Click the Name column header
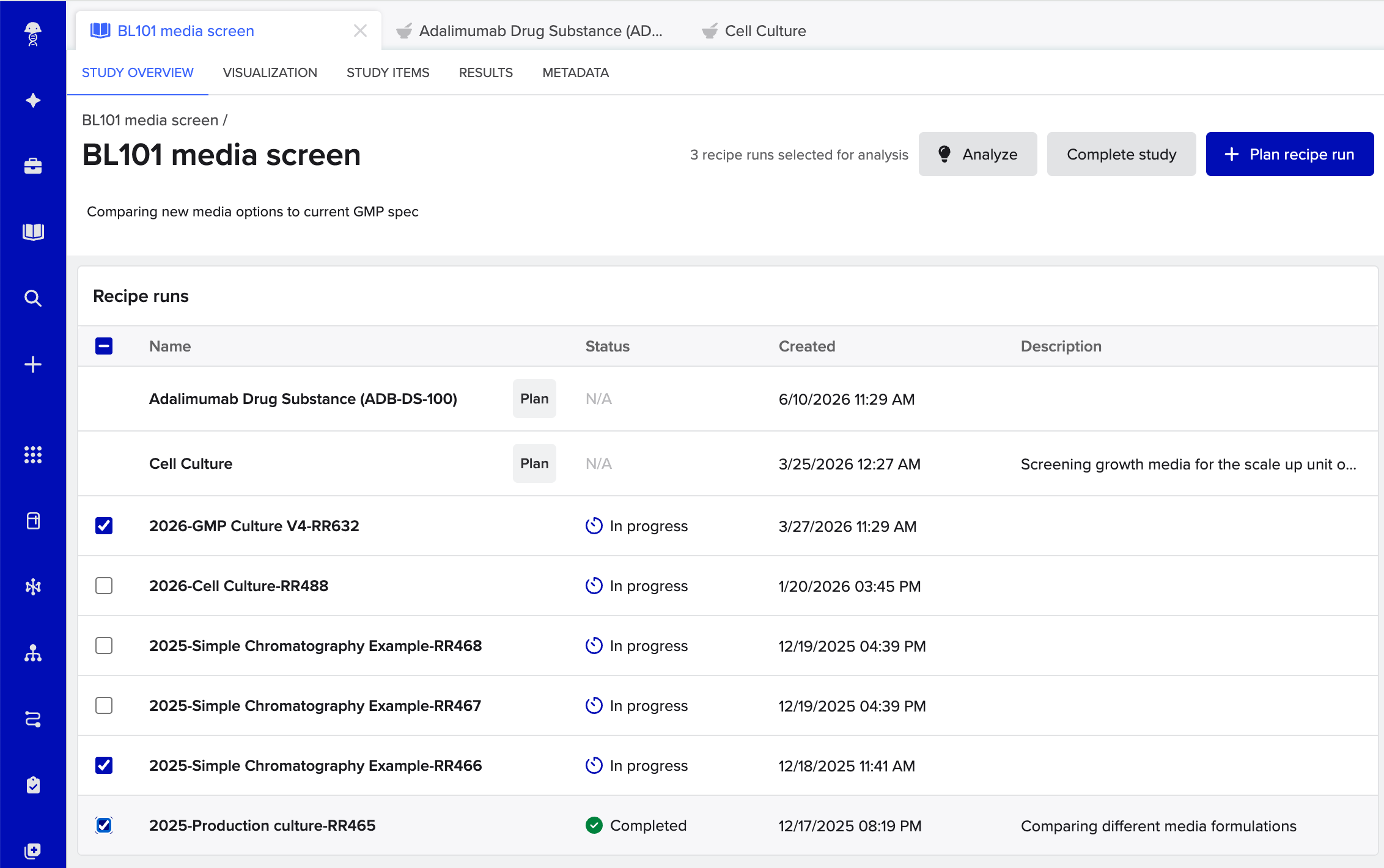This screenshot has width=1384, height=868. click(x=170, y=346)
